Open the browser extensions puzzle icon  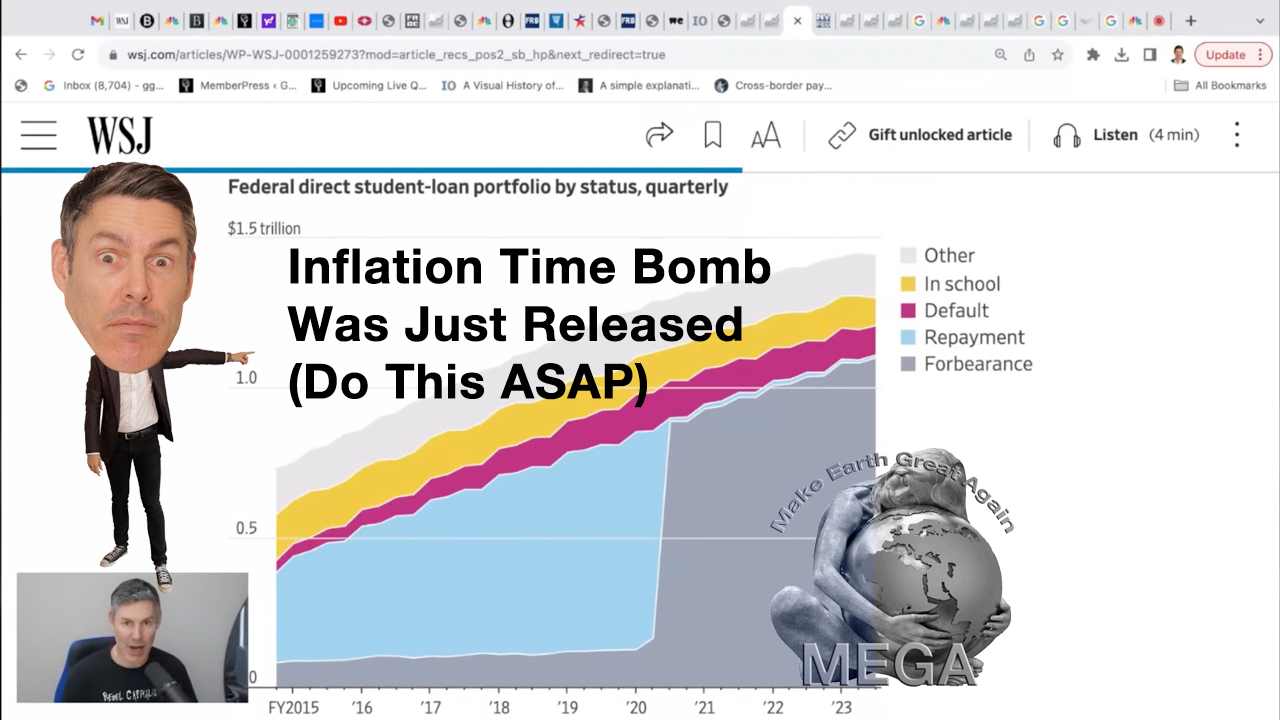tap(1093, 55)
